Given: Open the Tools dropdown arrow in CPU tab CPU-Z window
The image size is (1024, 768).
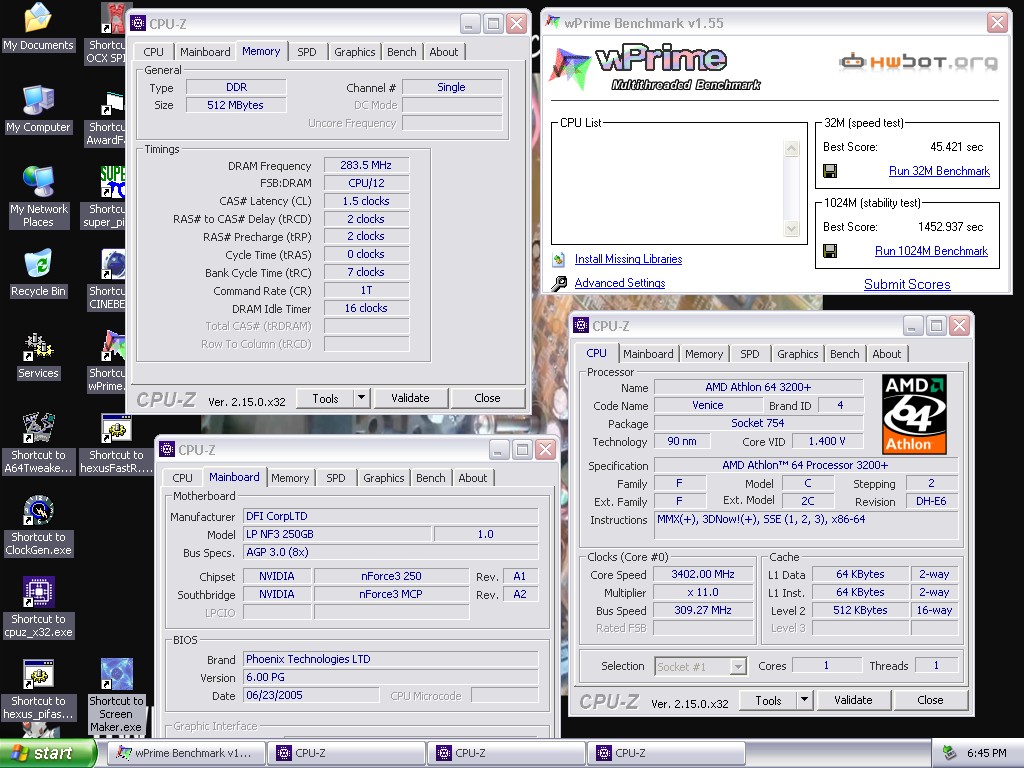Looking at the screenshot, I should tap(805, 700).
